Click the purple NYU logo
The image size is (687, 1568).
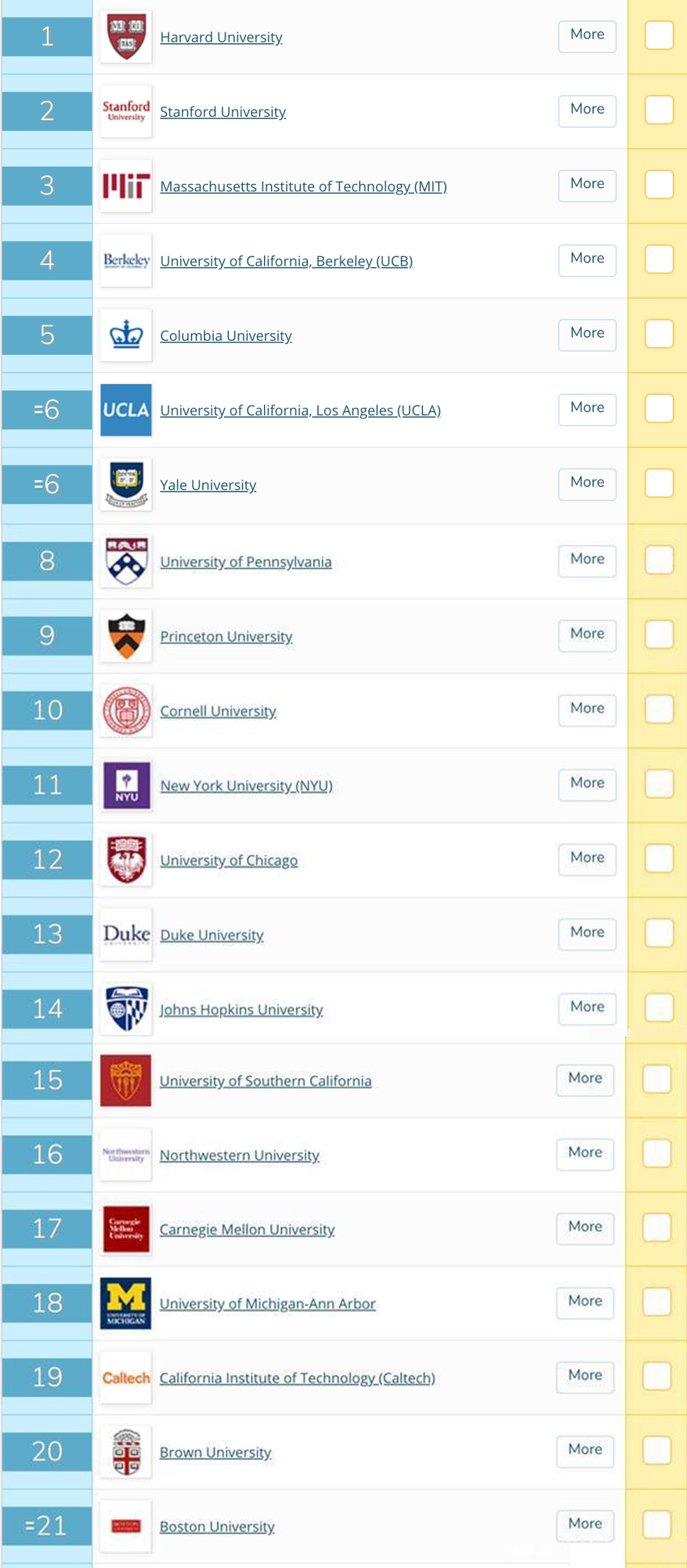[126, 785]
